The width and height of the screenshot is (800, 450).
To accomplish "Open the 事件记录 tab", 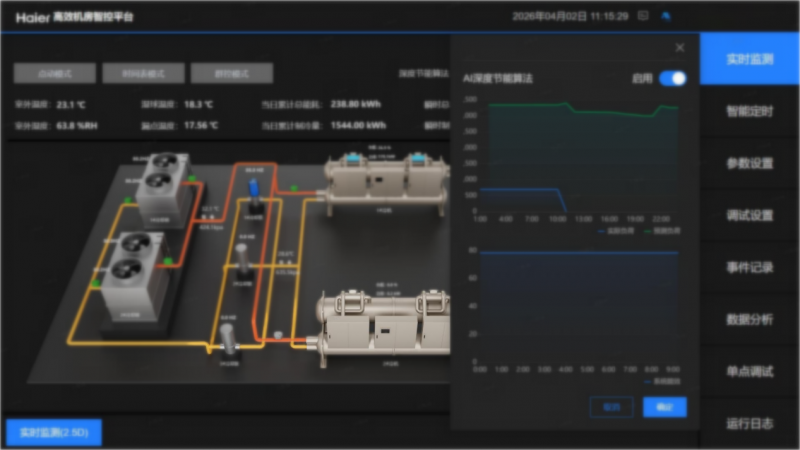I will (750, 267).
